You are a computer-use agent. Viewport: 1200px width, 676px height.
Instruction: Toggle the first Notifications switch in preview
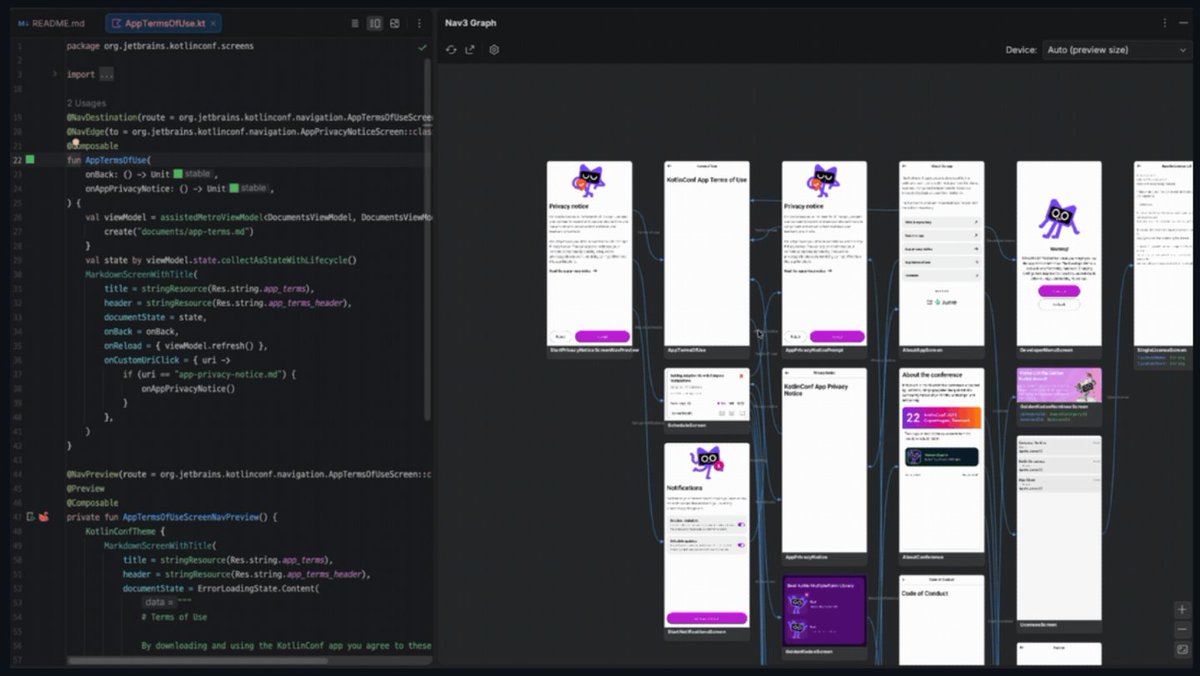tap(741, 524)
